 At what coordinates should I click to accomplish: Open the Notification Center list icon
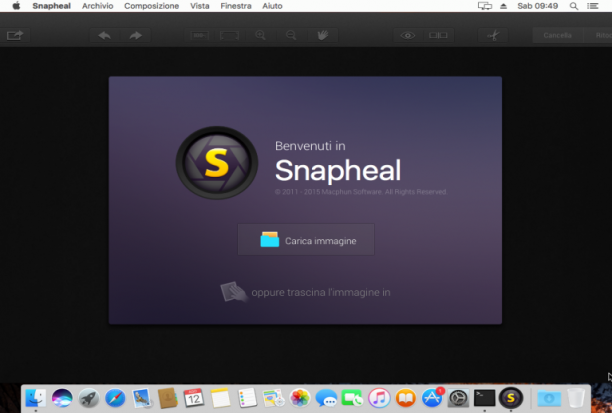tap(593, 6)
